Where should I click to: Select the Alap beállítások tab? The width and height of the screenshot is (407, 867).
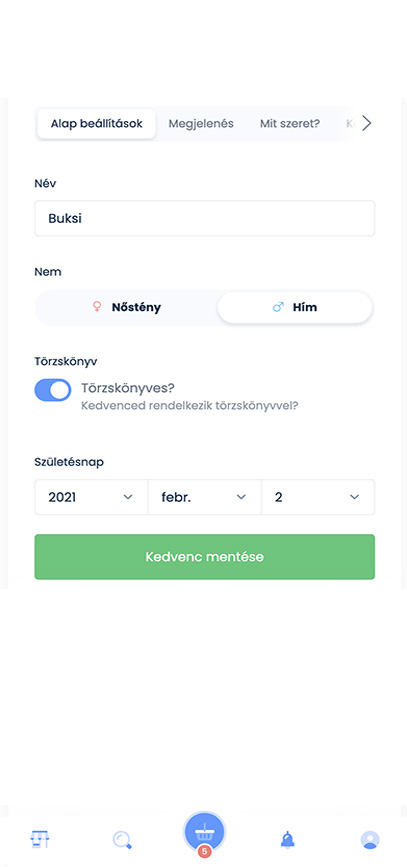coord(97,124)
